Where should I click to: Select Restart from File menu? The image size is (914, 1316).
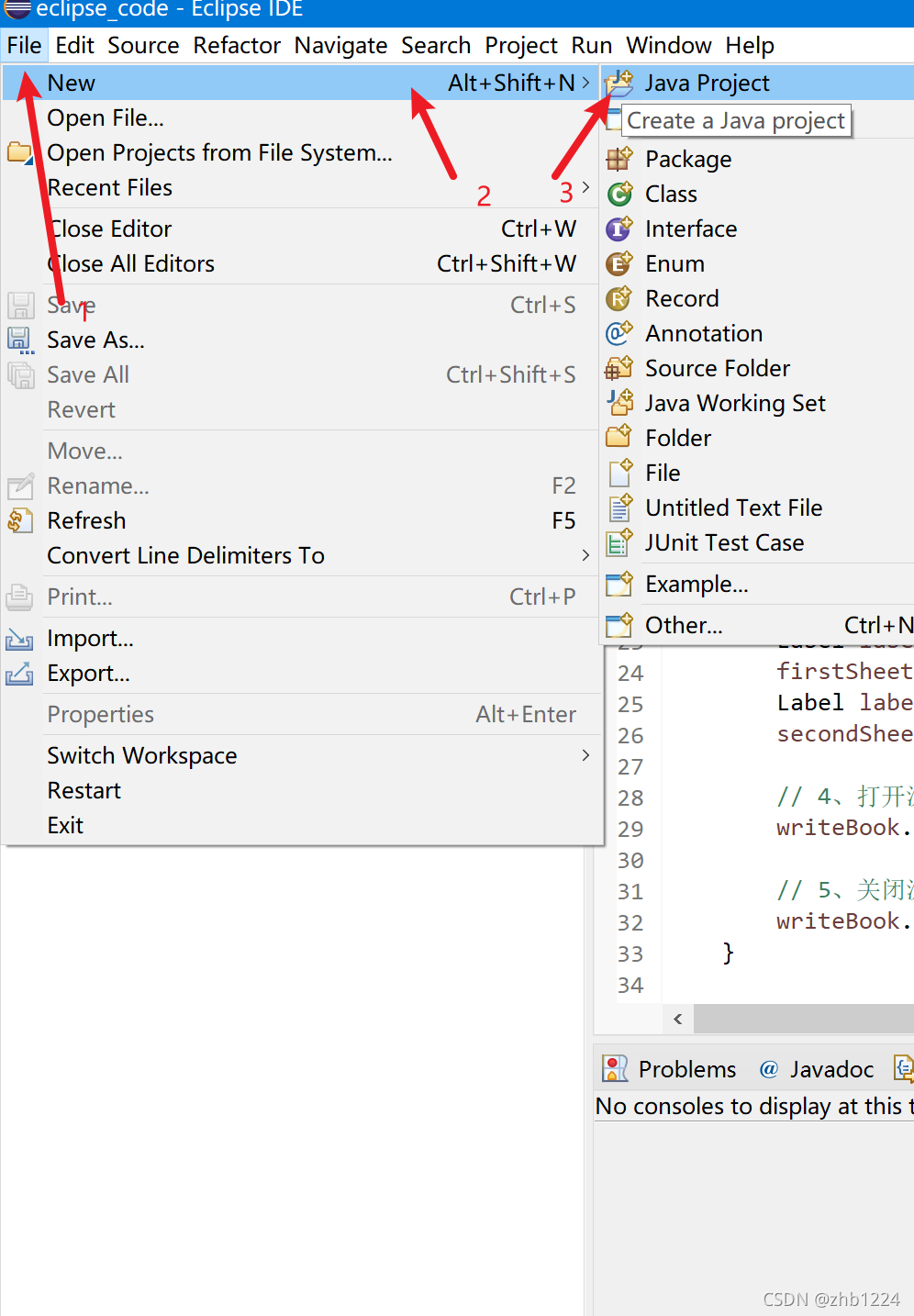[301, 790]
